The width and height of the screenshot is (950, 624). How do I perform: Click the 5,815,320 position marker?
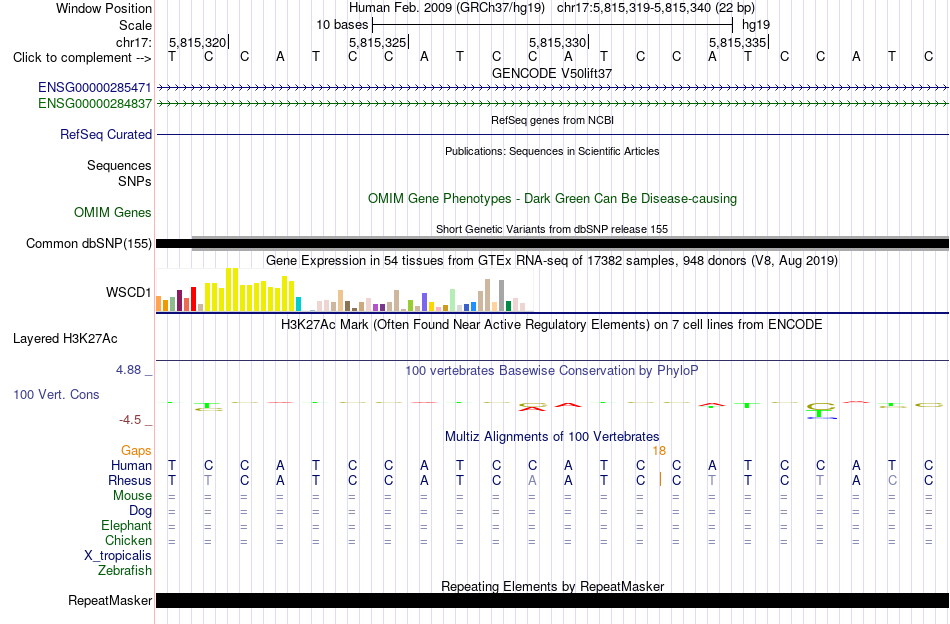198,42
